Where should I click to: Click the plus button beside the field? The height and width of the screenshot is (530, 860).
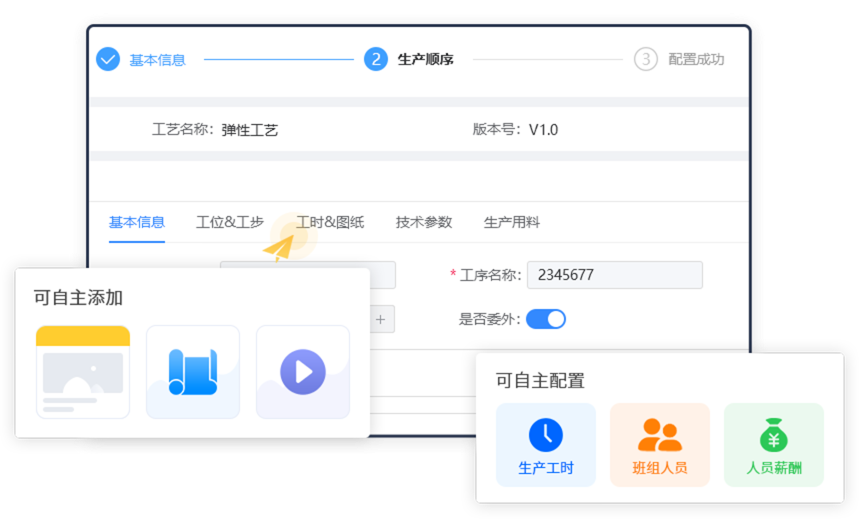pos(381,319)
